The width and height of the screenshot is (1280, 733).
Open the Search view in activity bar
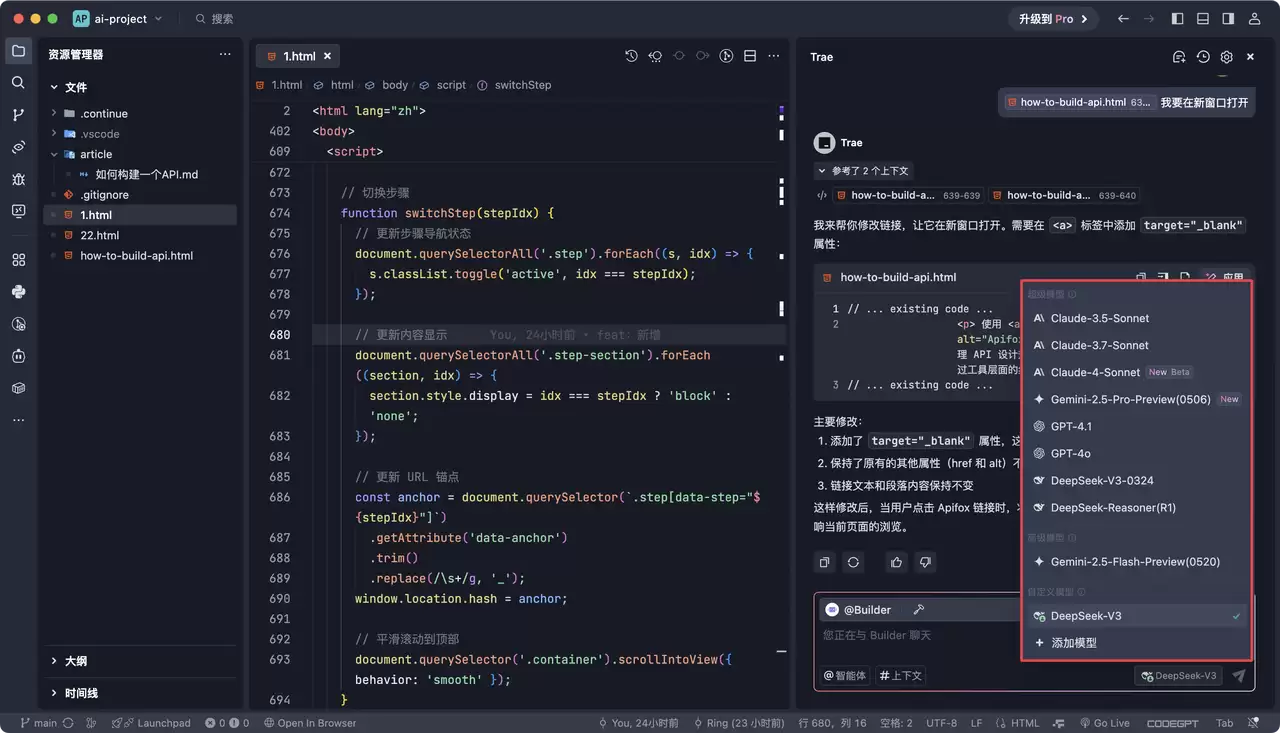[18, 83]
